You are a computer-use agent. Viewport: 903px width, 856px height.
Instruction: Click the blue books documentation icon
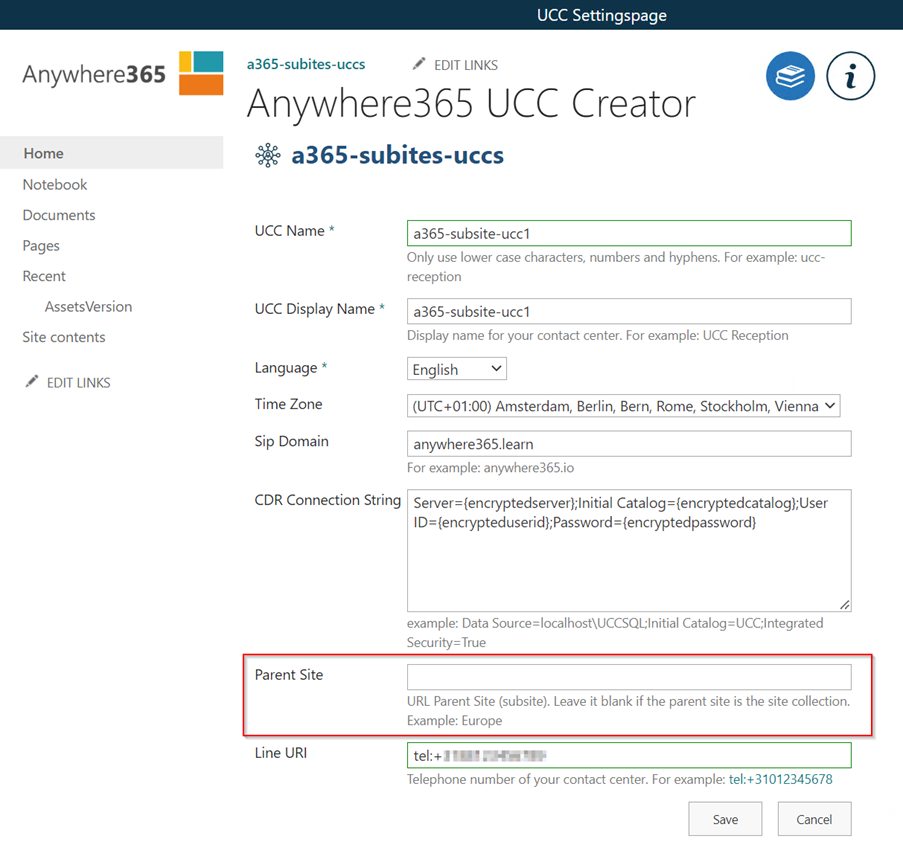(790, 76)
